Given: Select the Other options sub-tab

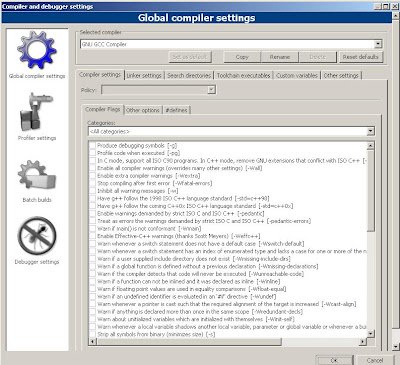Looking at the screenshot, I should (143, 110).
